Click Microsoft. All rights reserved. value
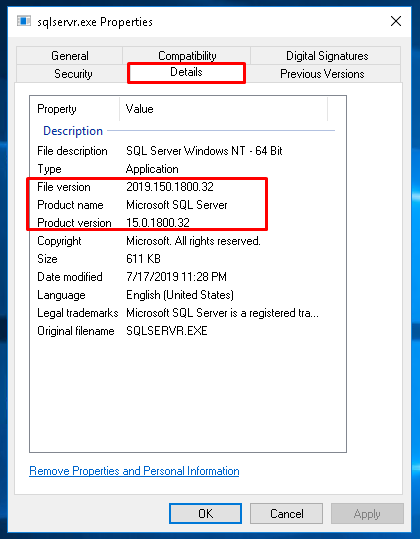Screen dimensions: 420x539 pyautogui.click(x=193, y=241)
